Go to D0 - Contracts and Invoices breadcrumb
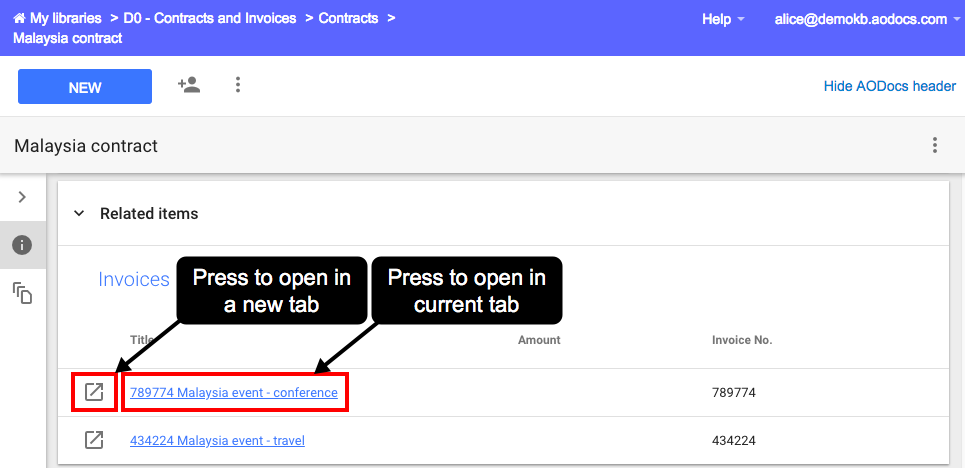 [210, 18]
